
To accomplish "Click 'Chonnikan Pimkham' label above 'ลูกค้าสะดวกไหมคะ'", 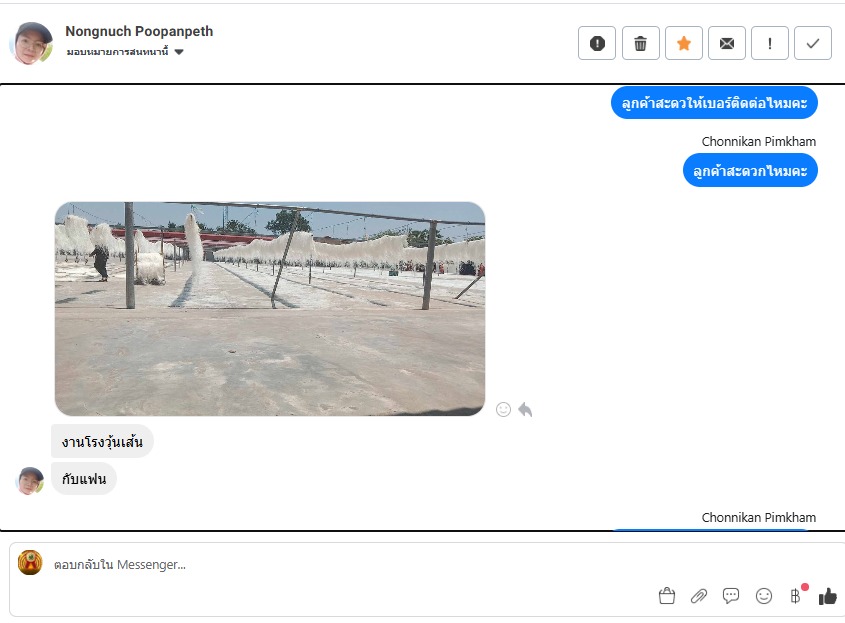I will pos(759,142).
